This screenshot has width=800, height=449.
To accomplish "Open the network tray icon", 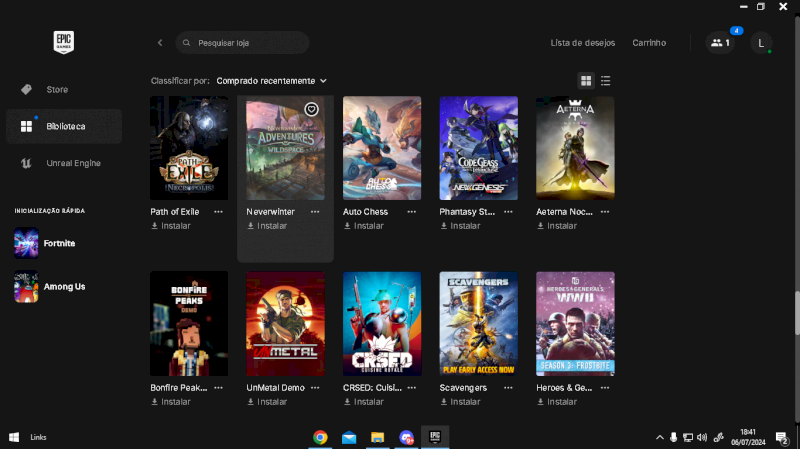I will (688, 437).
